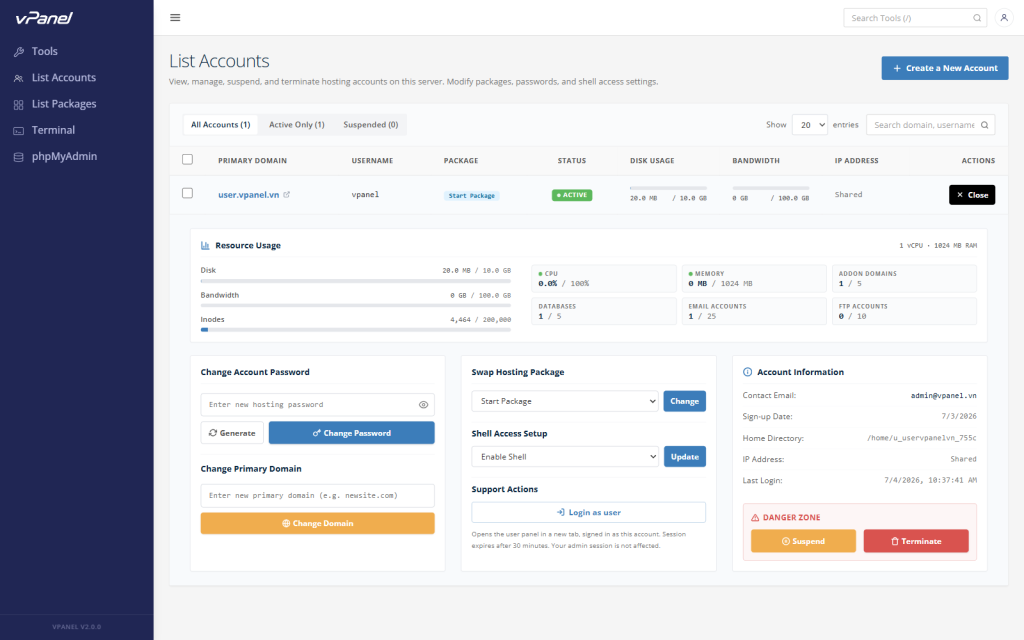Click the MEMORY usage card
Image resolution: width=1024 pixels, height=640 pixels.
(x=754, y=279)
